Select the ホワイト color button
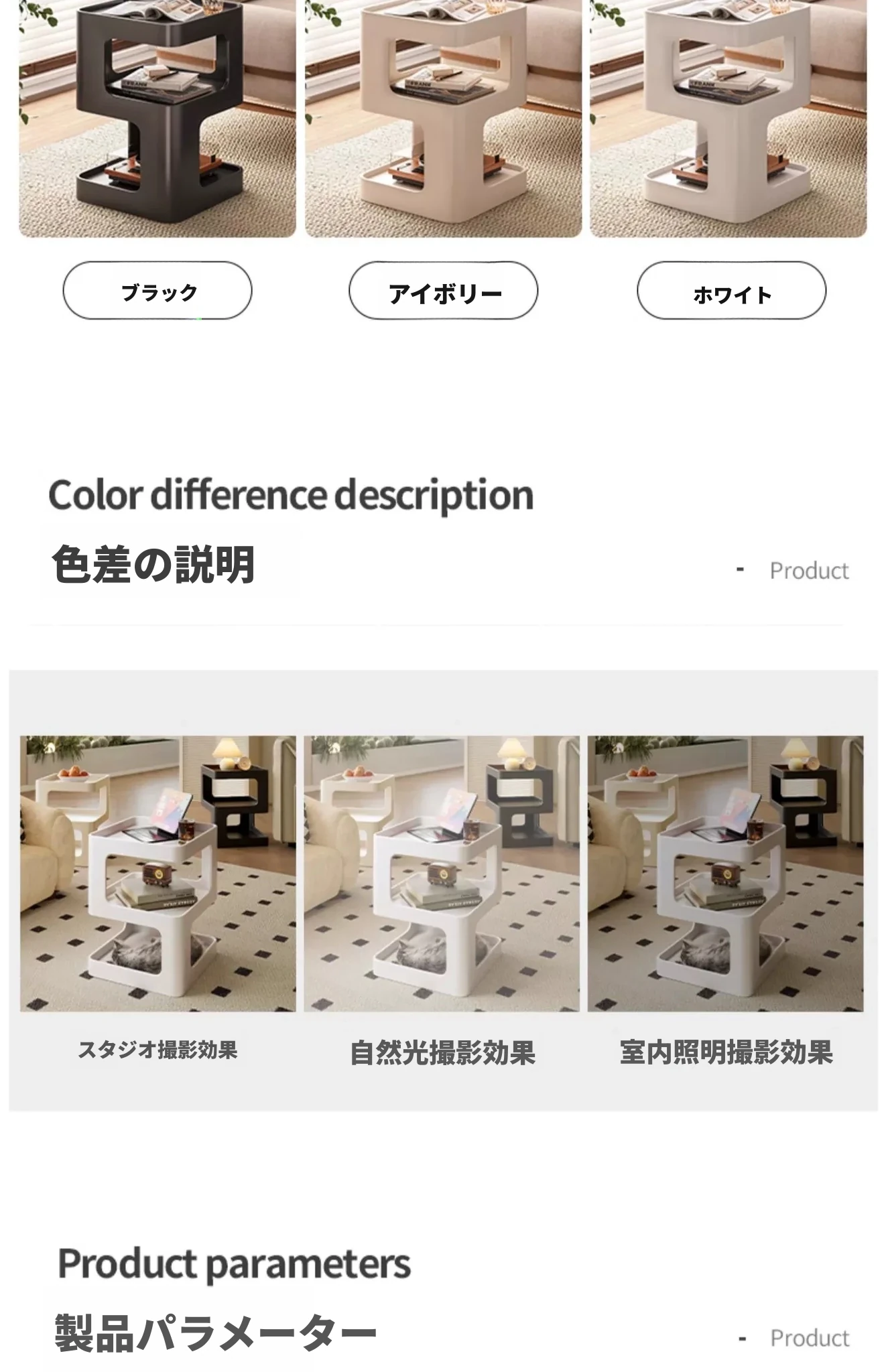The image size is (886, 1372). click(x=731, y=291)
